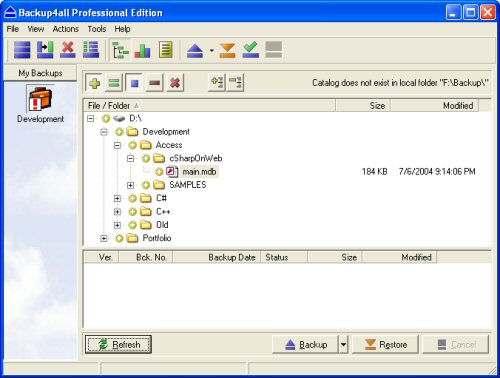Click the Delete backup red X icon
Screen dimensions: 500x378
click(x=68, y=50)
